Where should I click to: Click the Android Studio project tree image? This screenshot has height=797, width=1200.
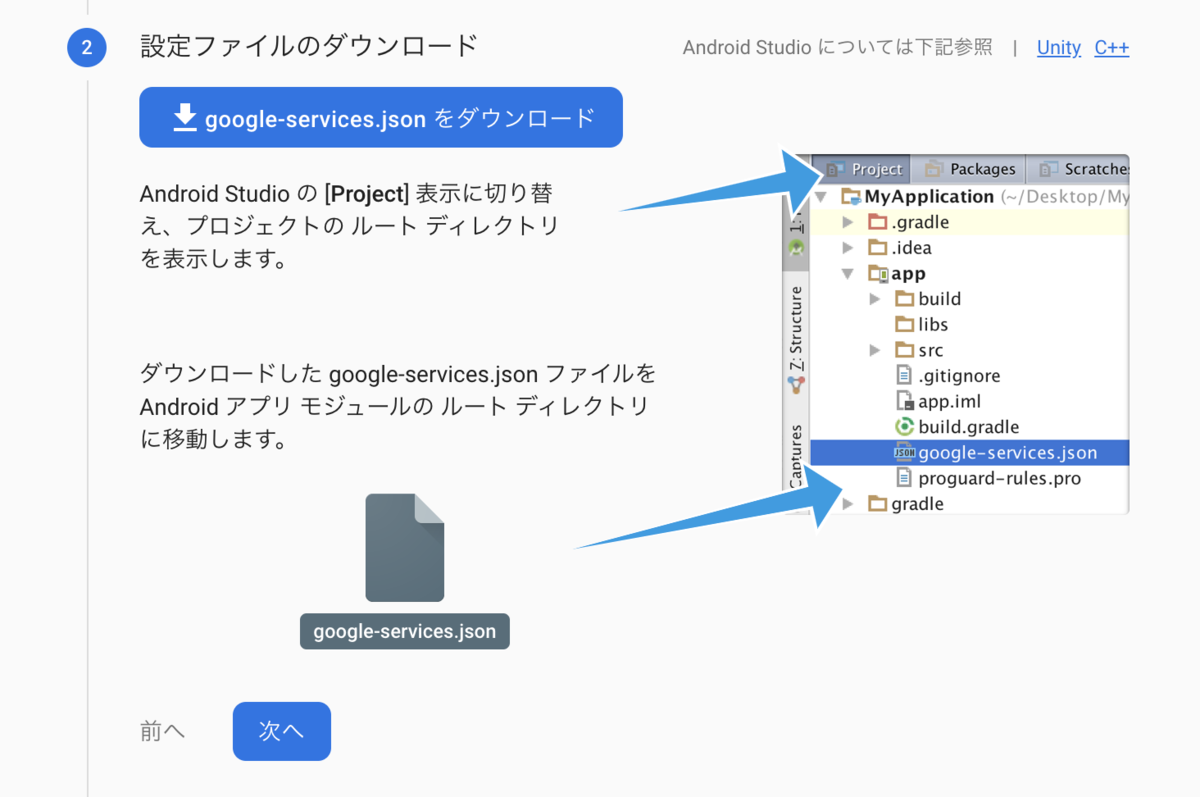[x=956, y=334]
